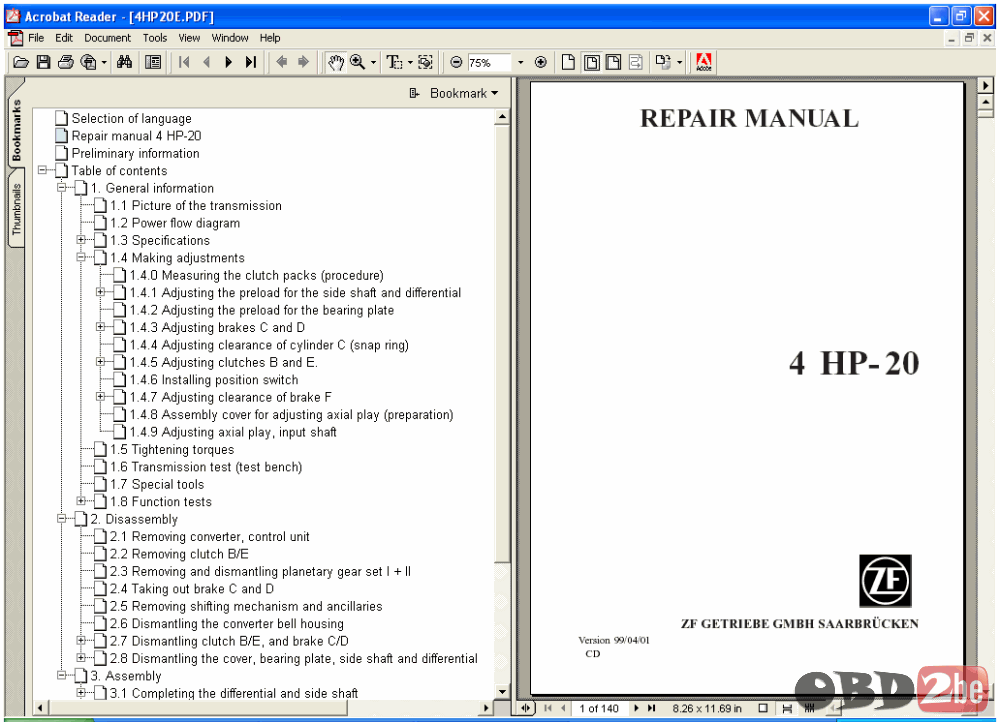This screenshot has width=1000, height=722.
Task: Click the Zoom In plus button
Action: 541,62
